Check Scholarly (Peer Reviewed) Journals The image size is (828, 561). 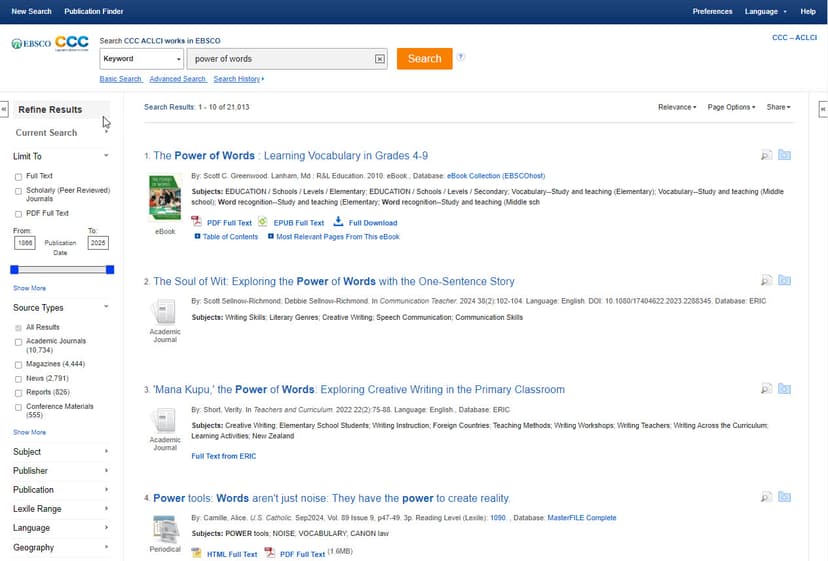pyautogui.click(x=18, y=191)
